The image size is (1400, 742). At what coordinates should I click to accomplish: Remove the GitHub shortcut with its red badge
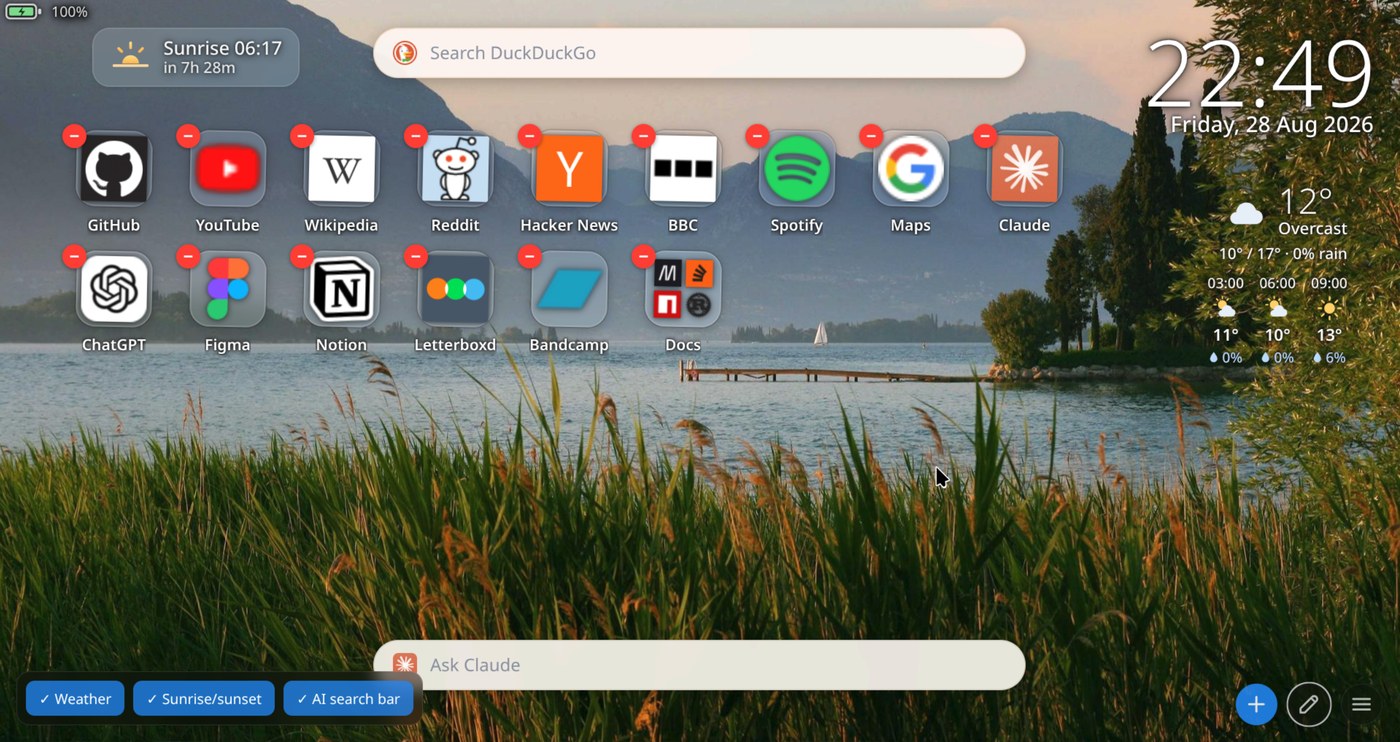click(x=74, y=136)
